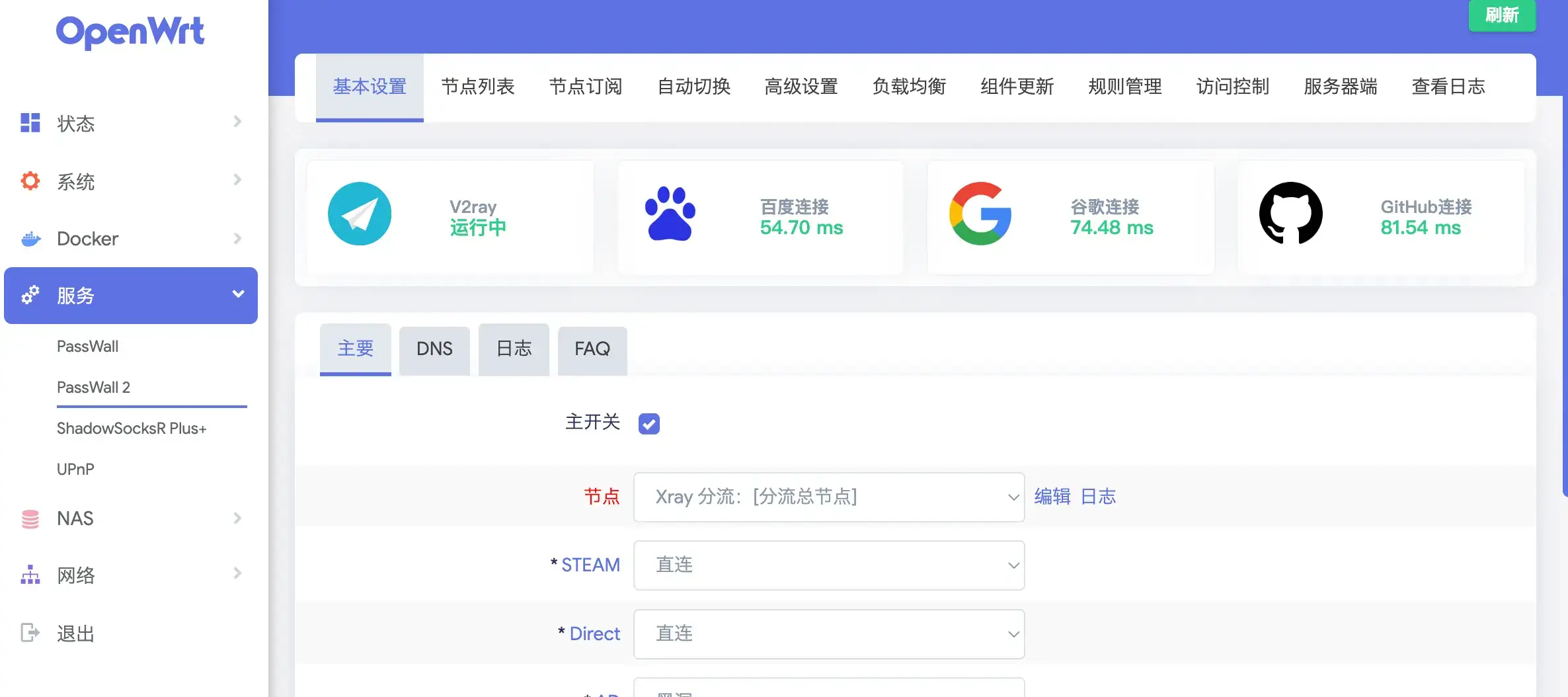Click the GitHub octocat icon
The width and height of the screenshot is (1568, 697).
tap(1290, 214)
